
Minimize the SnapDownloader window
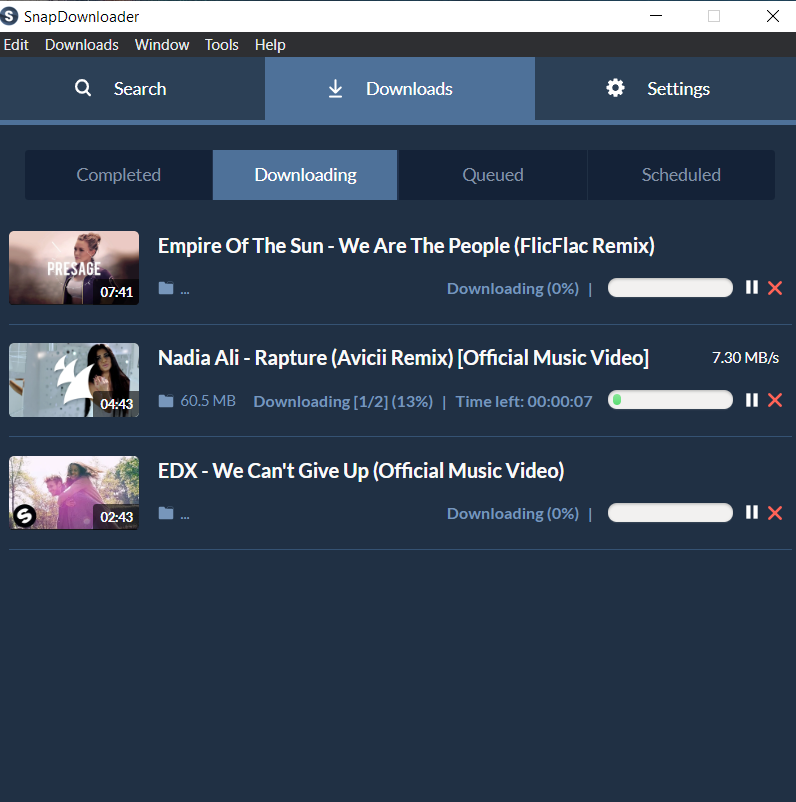point(656,16)
